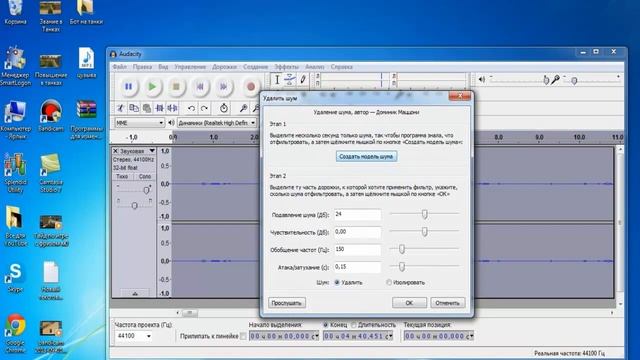Click the Отменить cancel button

(x=447, y=303)
